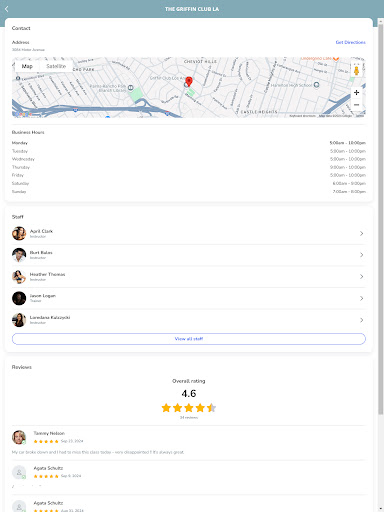Expand Heather Thomas staff entry chevron
This screenshot has width=384, height=512.
click(361, 276)
